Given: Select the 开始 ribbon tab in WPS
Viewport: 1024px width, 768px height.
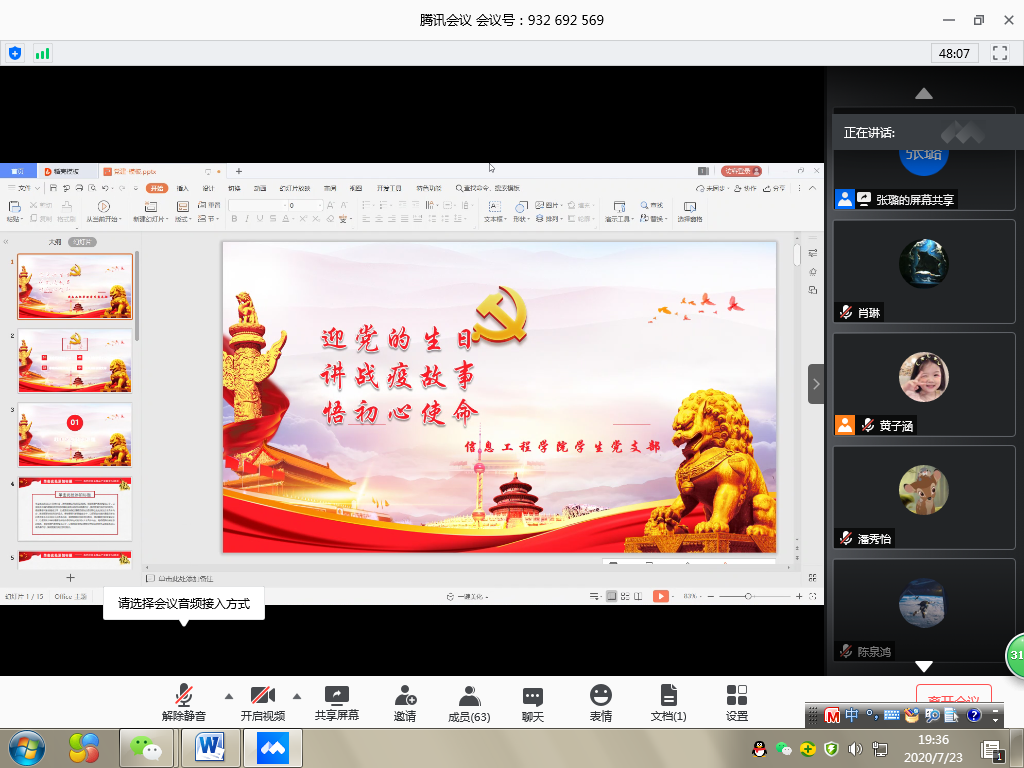Looking at the screenshot, I should (157, 188).
